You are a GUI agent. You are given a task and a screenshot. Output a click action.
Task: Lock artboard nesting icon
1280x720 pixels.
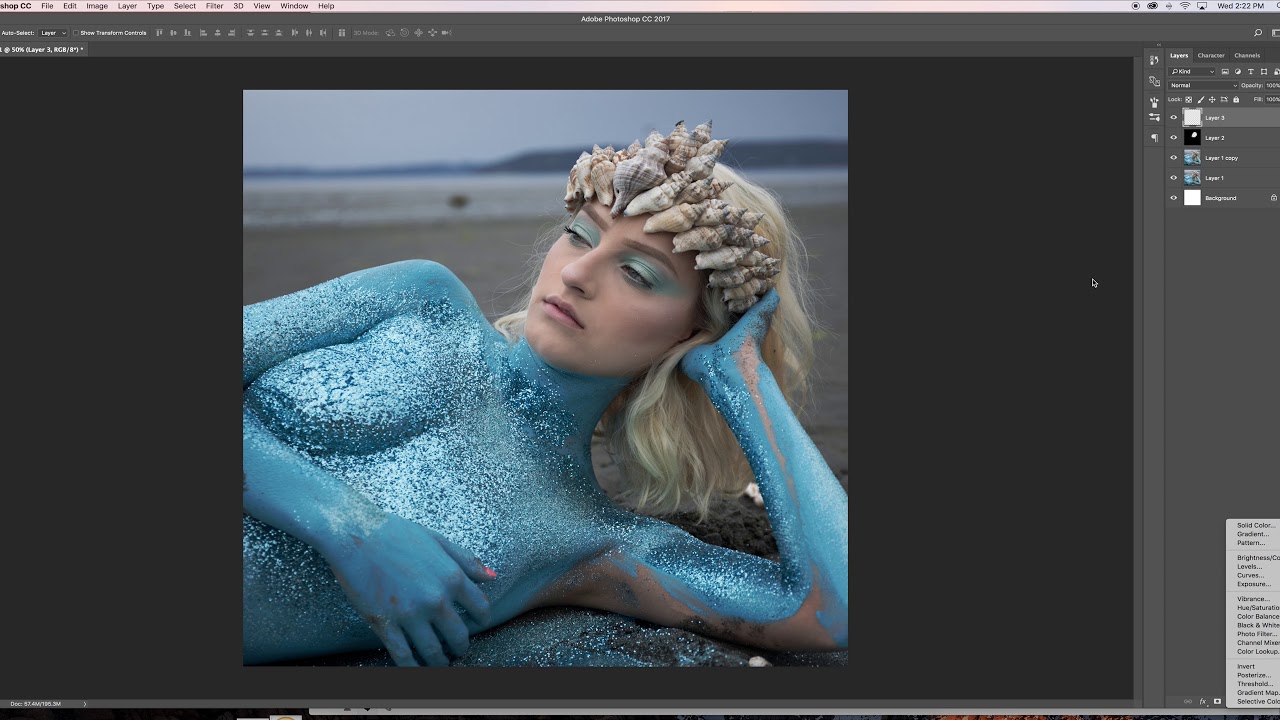tap(1224, 99)
